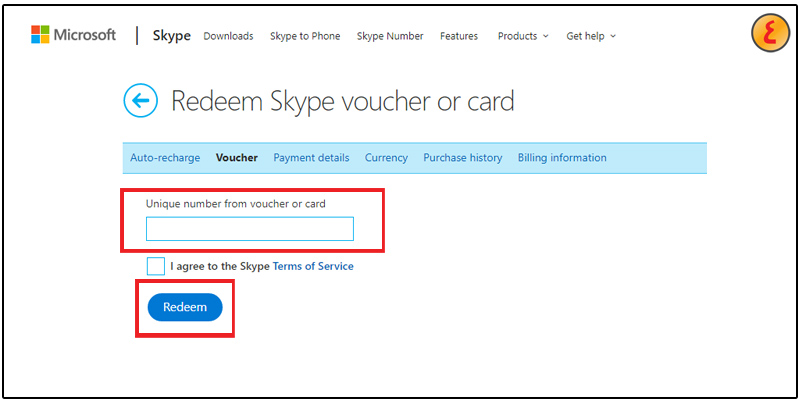Switch to Payment details tab
The width and height of the screenshot is (800, 400).
pyautogui.click(x=311, y=158)
